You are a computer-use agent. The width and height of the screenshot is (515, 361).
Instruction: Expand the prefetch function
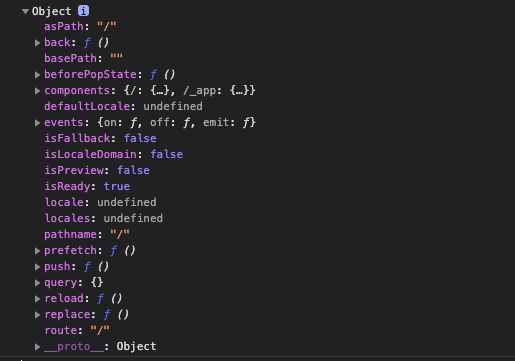coord(37,251)
